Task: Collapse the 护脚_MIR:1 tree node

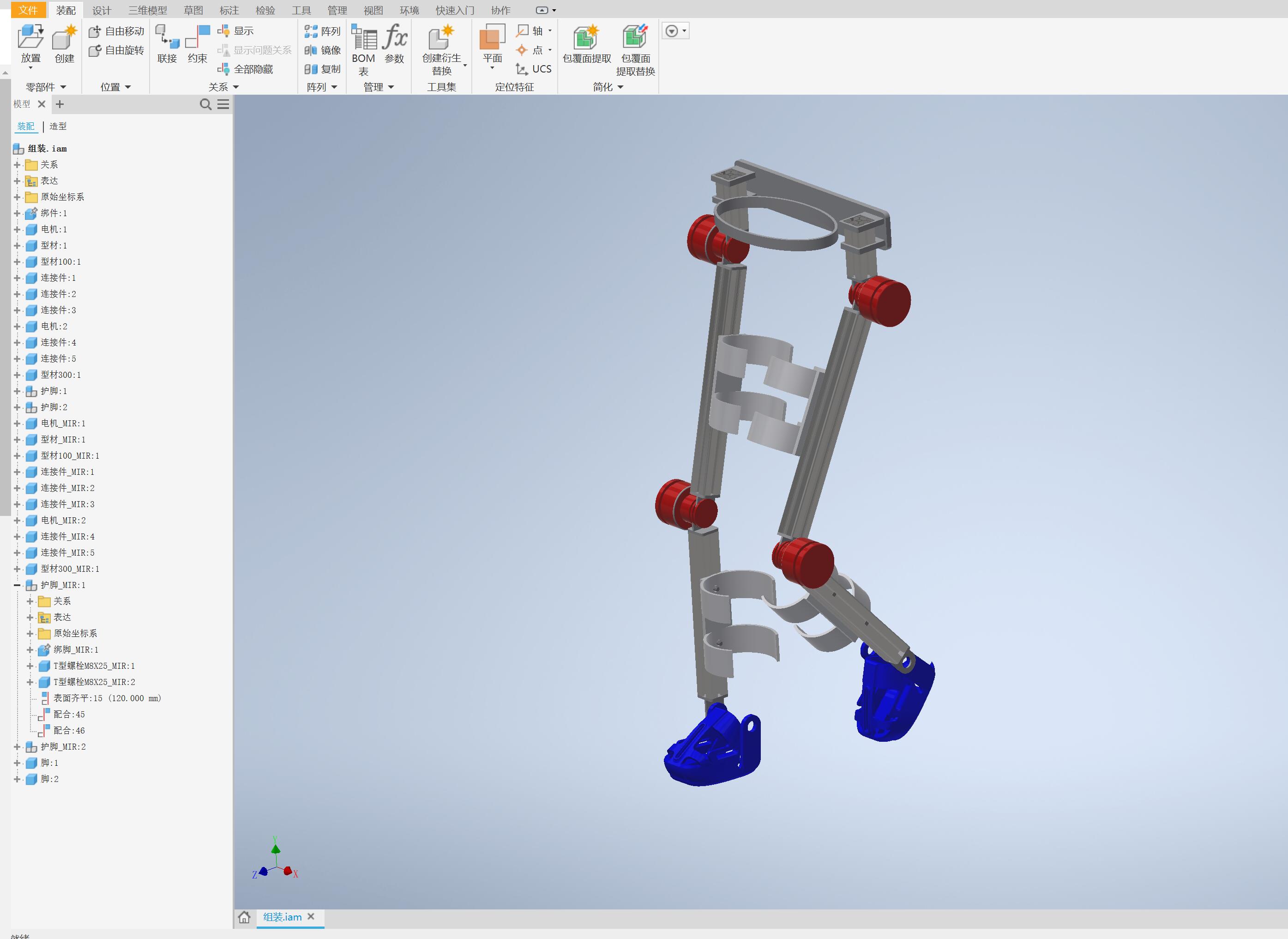Action: click(x=17, y=585)
